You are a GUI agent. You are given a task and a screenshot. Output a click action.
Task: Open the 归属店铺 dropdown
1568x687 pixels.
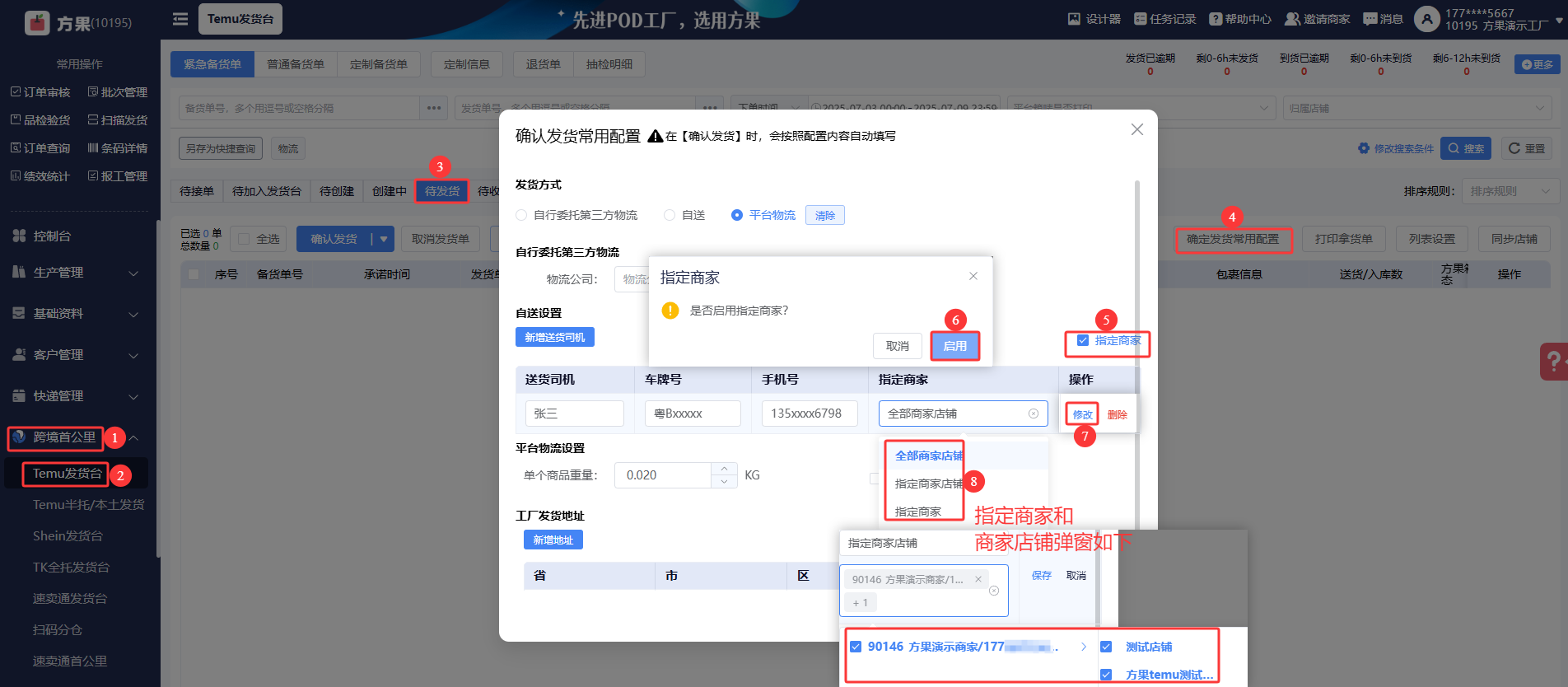point(1417,108)
